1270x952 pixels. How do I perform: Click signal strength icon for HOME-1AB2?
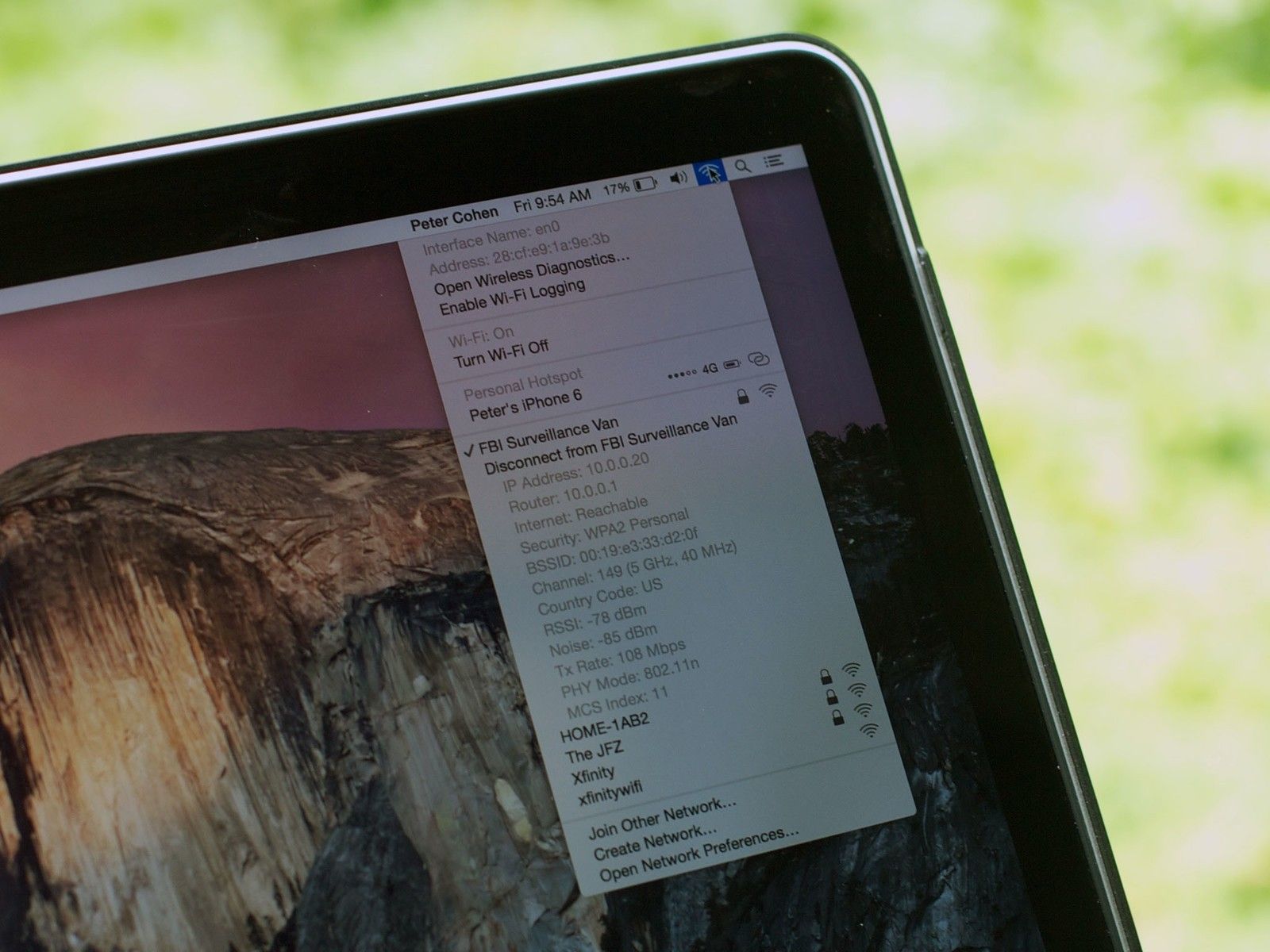coord(852,670)
